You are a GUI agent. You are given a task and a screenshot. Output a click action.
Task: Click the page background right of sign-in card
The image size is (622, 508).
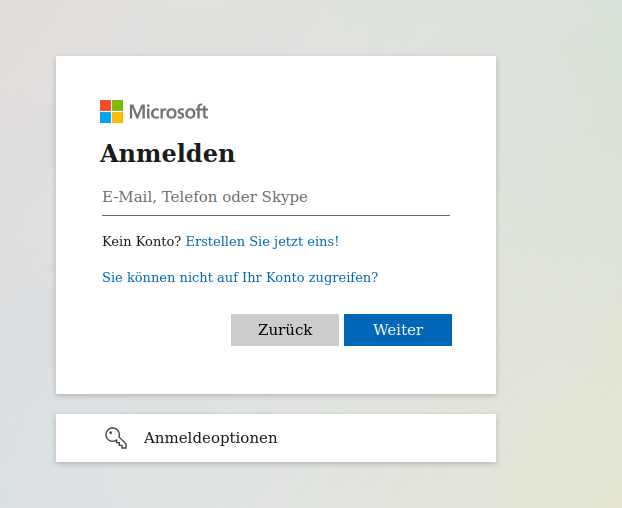pos(560,220)
